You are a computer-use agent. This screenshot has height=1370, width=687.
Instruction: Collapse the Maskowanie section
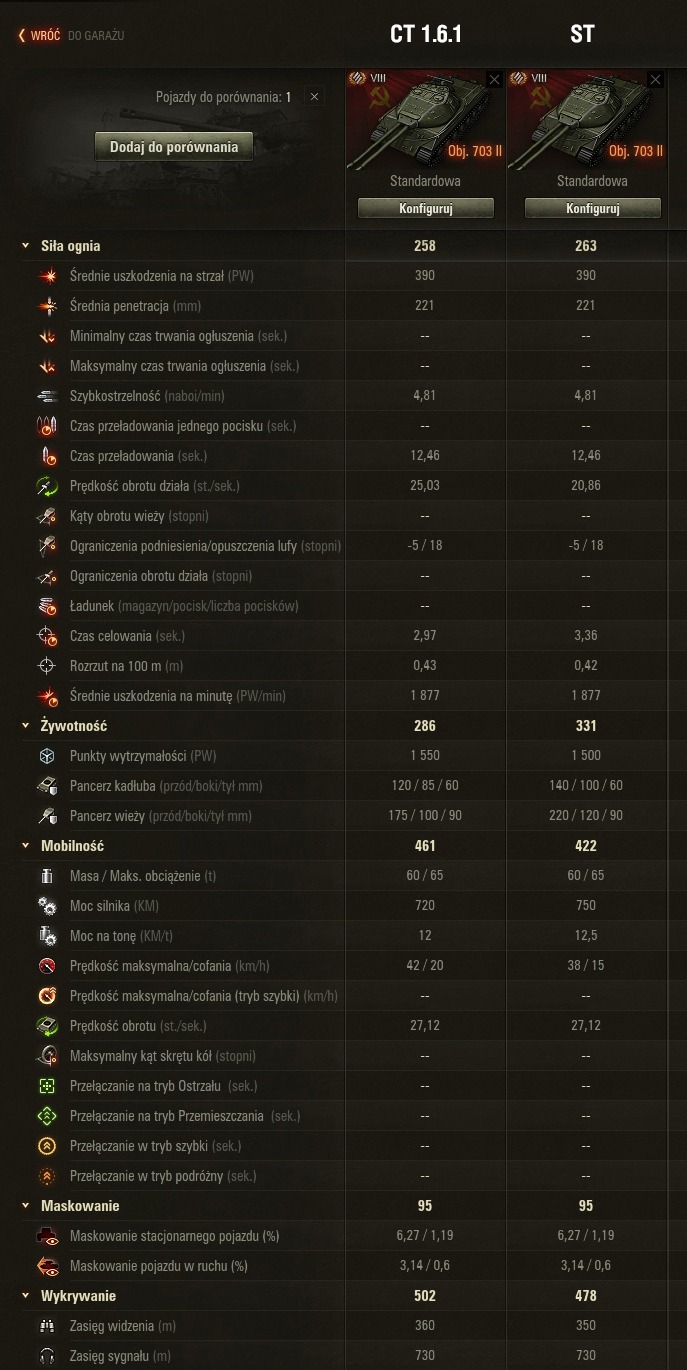click(x=26, y=1206)
